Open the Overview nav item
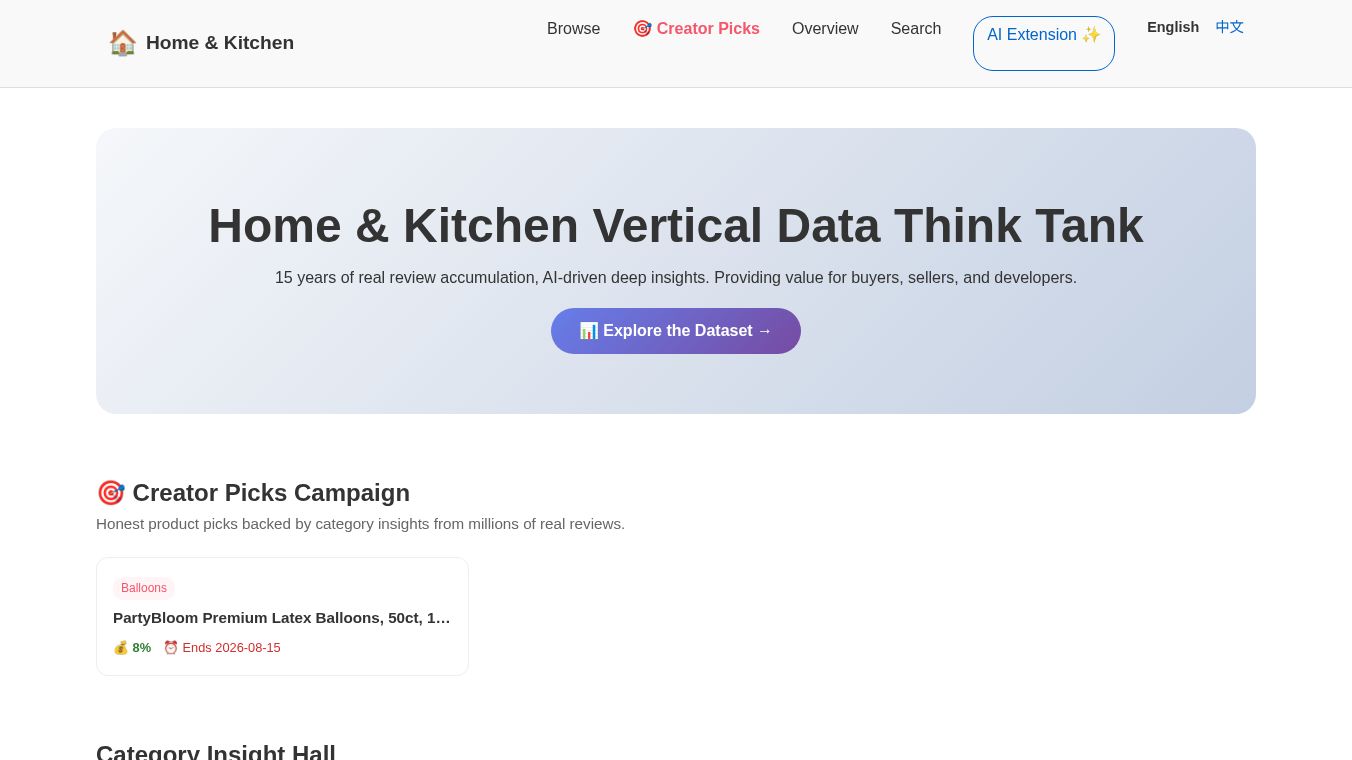The image size is (1352, 760). click(x=825, y=29)
